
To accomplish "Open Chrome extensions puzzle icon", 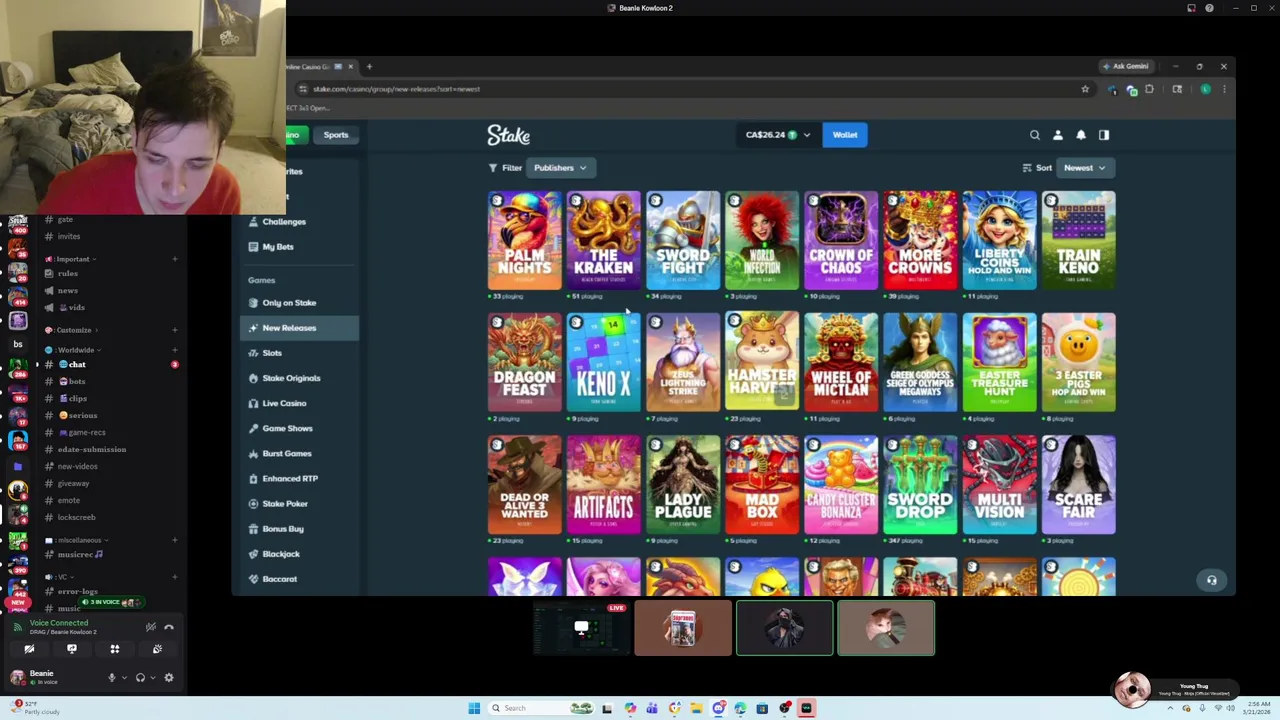I will pyautogui.click(x=1149, y=89).
